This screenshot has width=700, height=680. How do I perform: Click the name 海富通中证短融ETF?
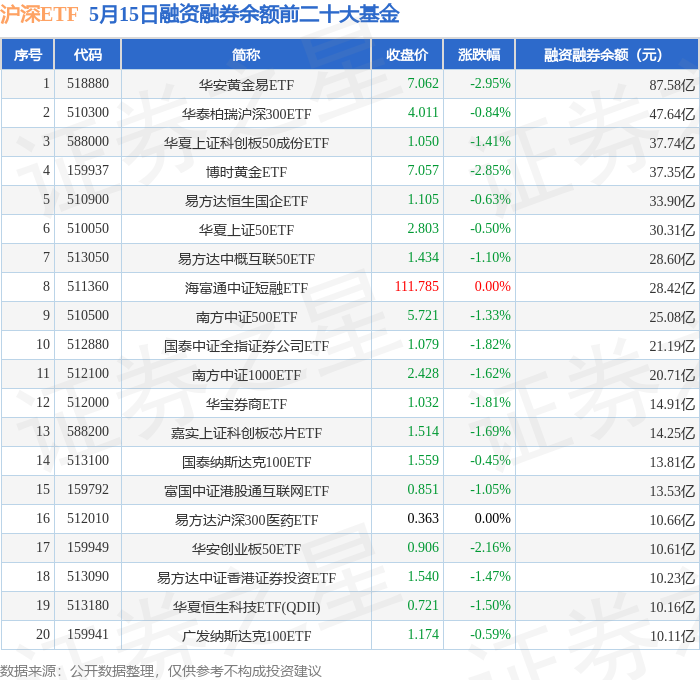(x=246, y=288)
